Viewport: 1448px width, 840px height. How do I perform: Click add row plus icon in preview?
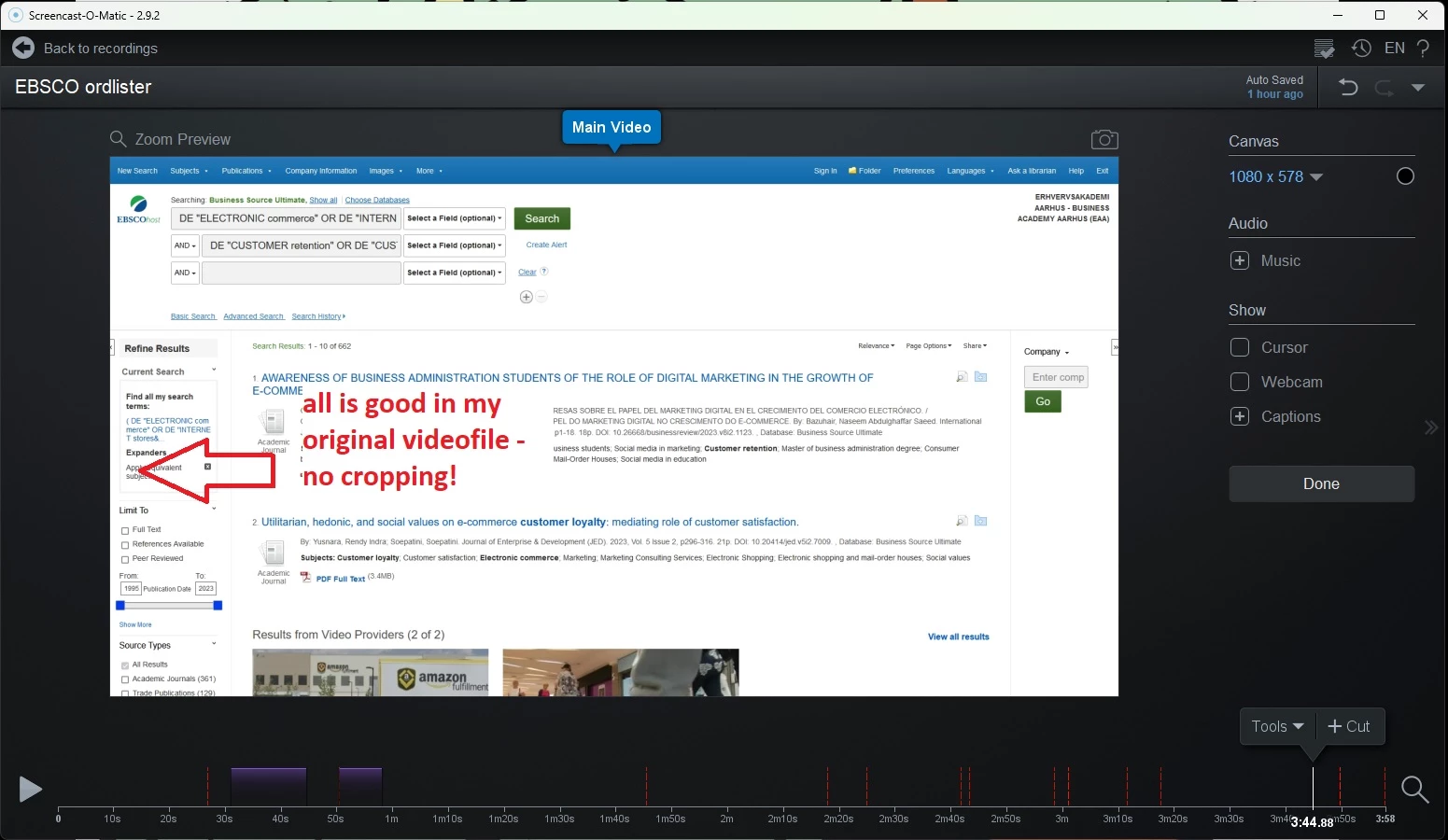coord(527,297)
